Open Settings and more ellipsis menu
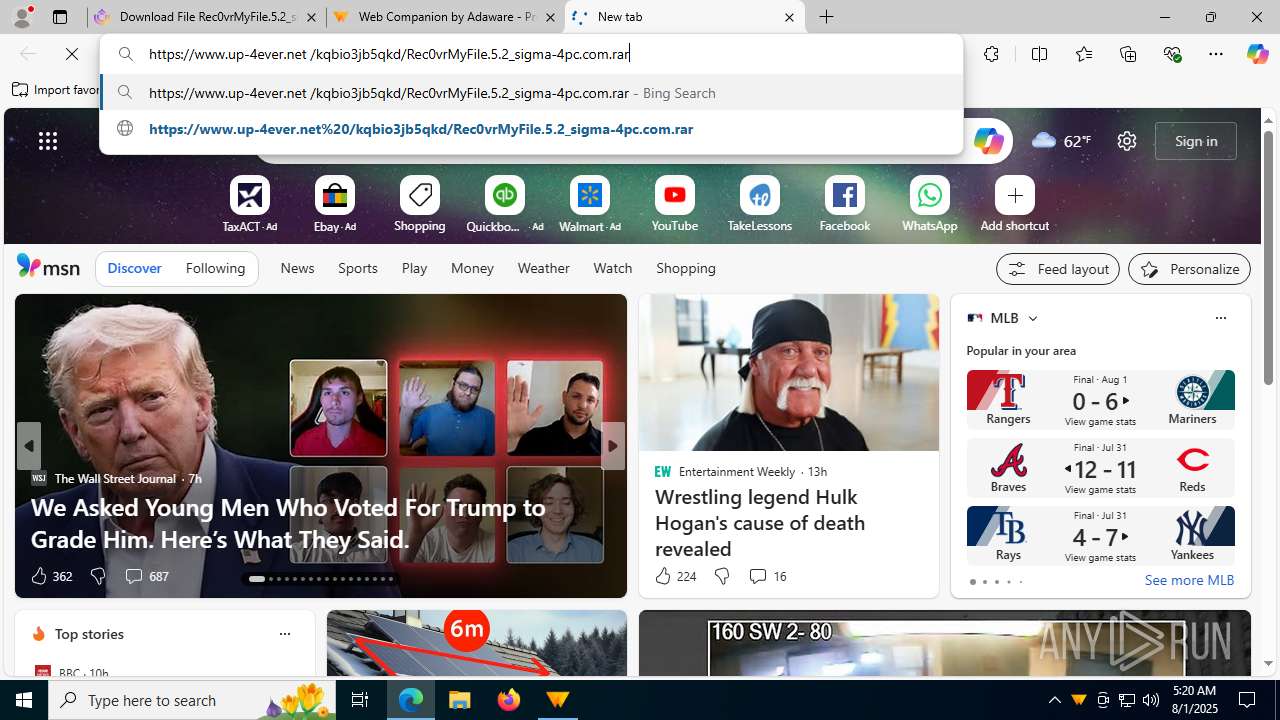The image size is (1280, 720). (1216, 54)
